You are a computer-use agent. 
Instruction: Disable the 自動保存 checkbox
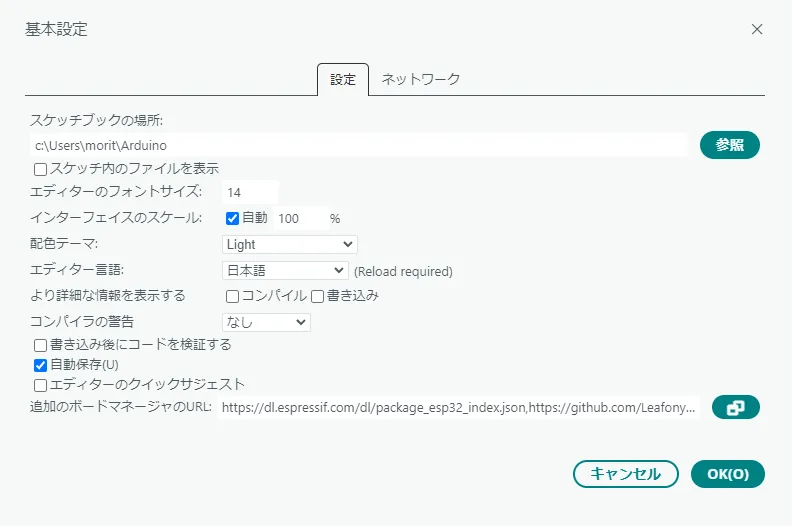tap(41, 365)
